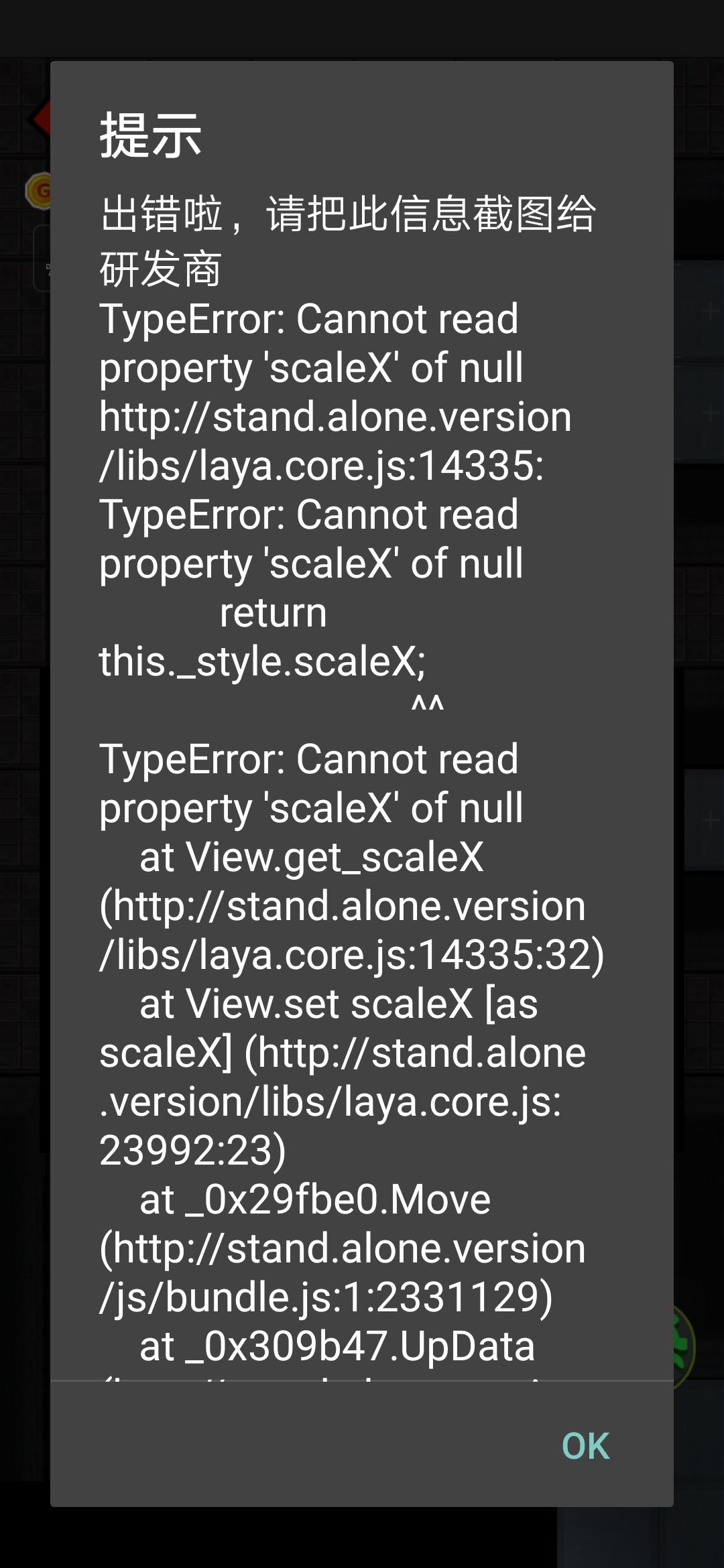
Task: Open the bundle.js:1:2331129 URL
Action: click(326, 1297)
